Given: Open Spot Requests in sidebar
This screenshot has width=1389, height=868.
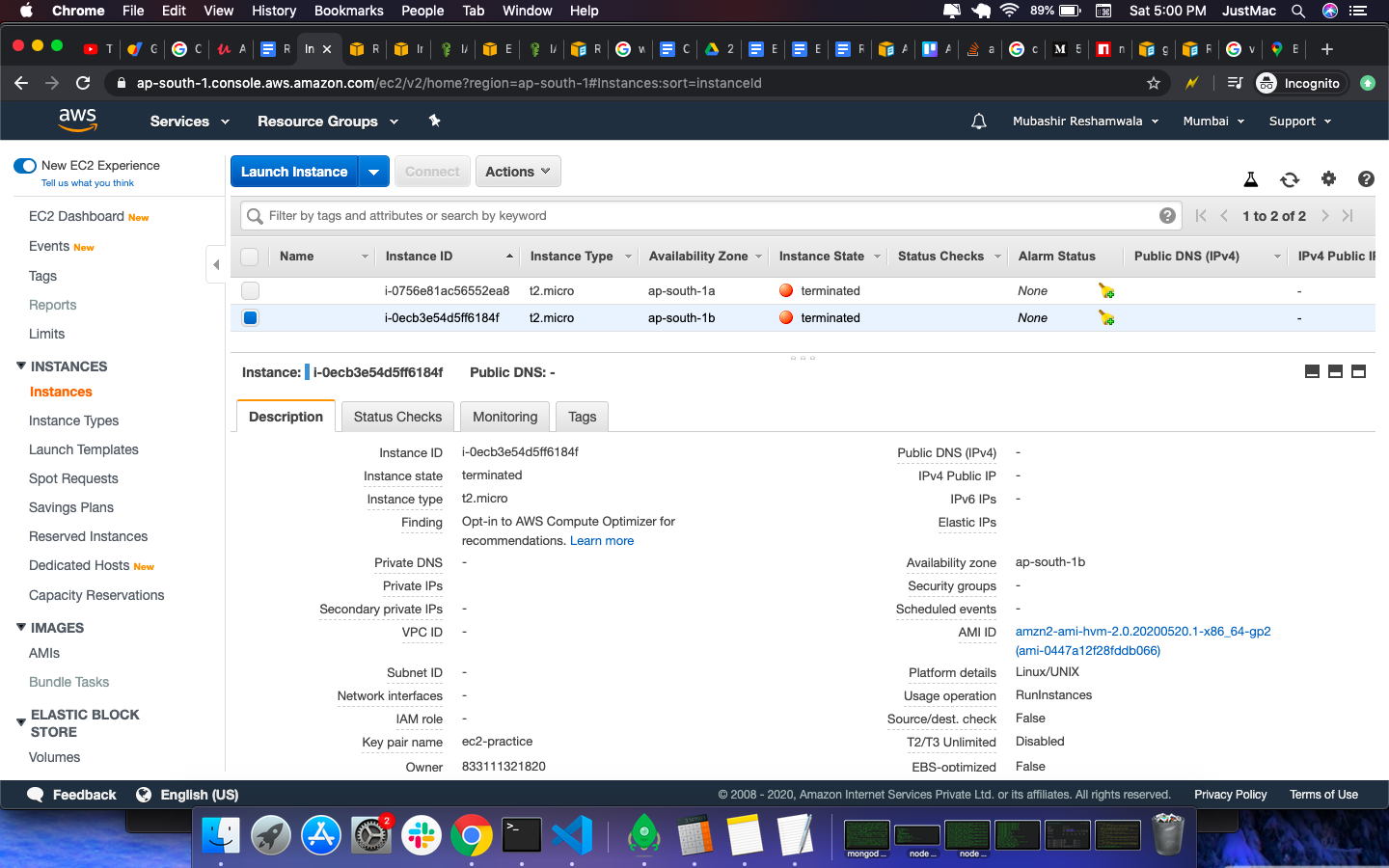Looking at the screenshot, I should point(73,478).
